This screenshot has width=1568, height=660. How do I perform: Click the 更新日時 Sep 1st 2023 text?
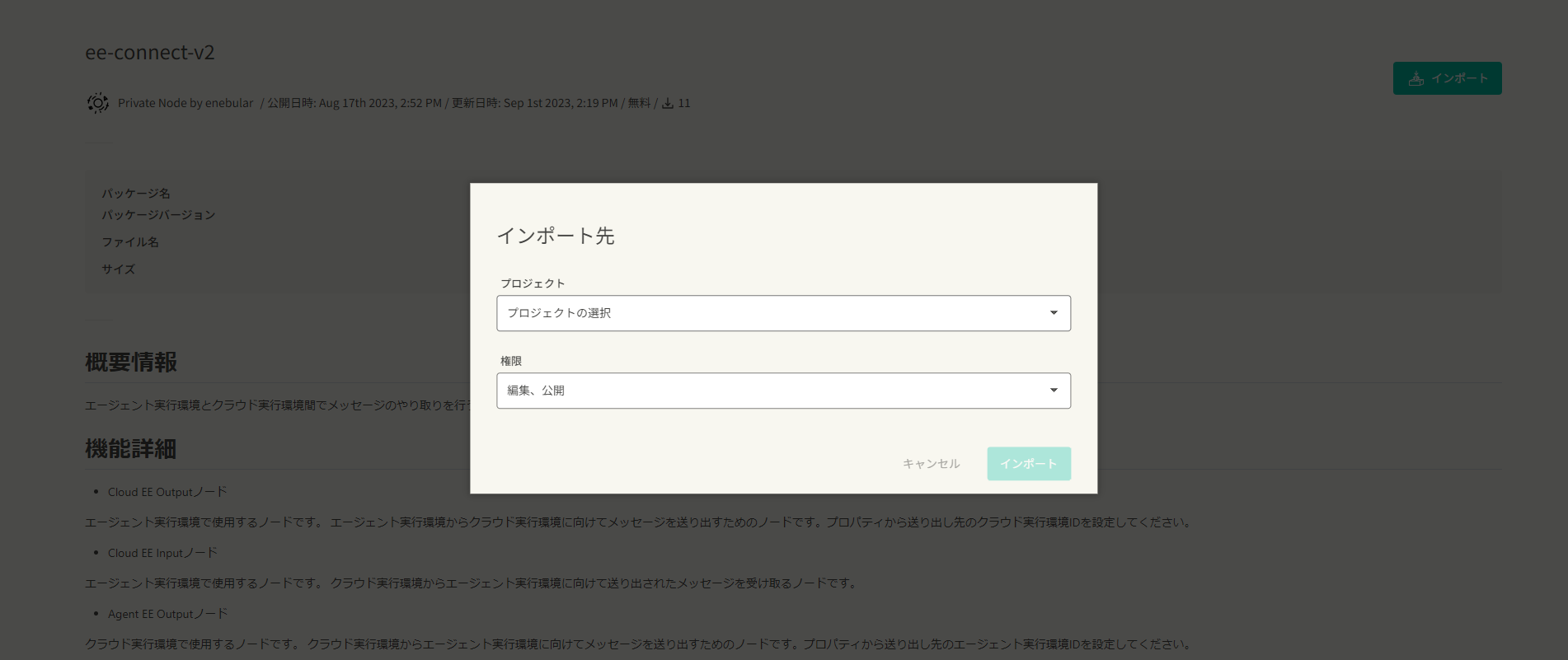(535, 103)
